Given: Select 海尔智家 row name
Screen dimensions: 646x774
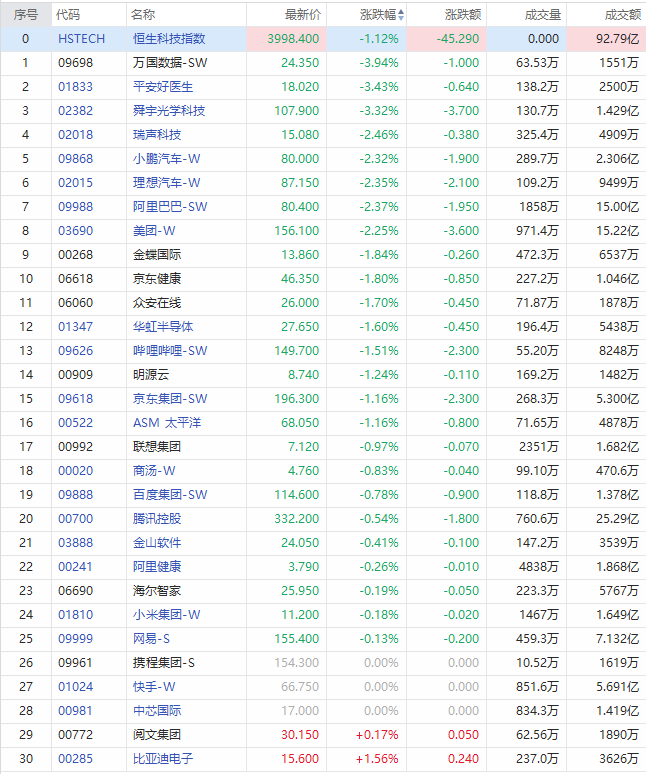Looking at the screenshot, I should coord(157,591).
